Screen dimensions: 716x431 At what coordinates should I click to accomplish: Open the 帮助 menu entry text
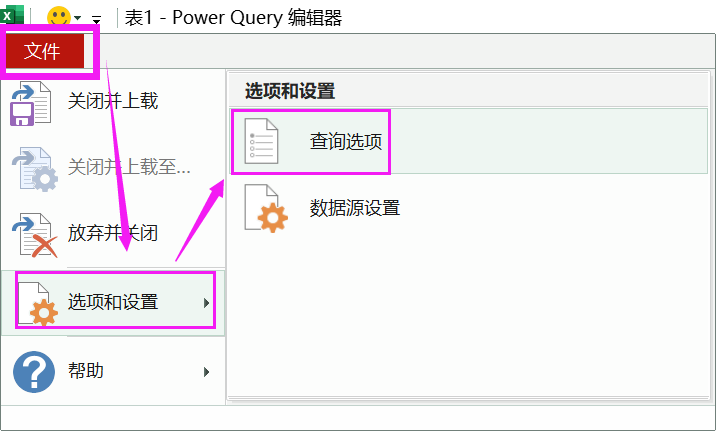pyautogui.click(x=86, y=370)
